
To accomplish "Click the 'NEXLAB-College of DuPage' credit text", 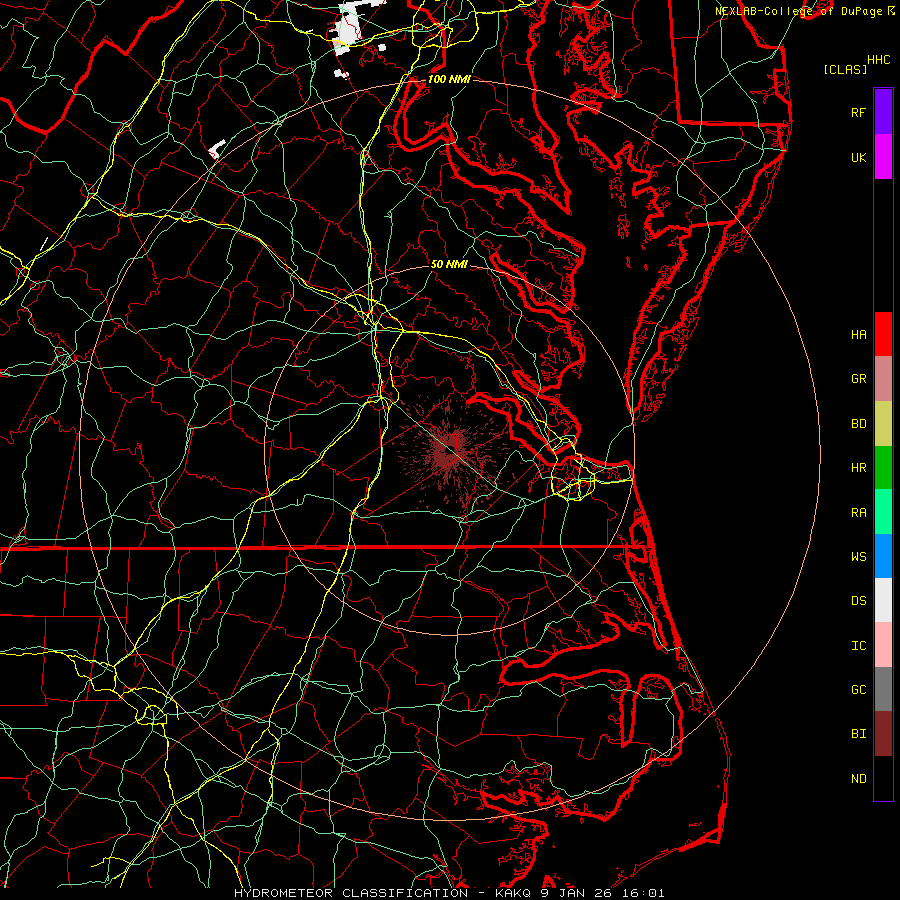I will click(x=798, y=11).
